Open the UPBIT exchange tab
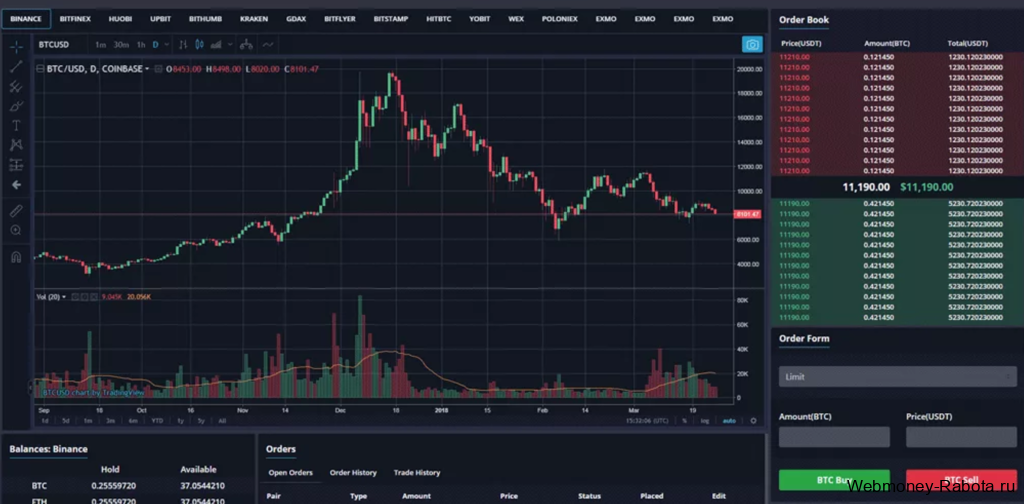 [x=161, y=19]
